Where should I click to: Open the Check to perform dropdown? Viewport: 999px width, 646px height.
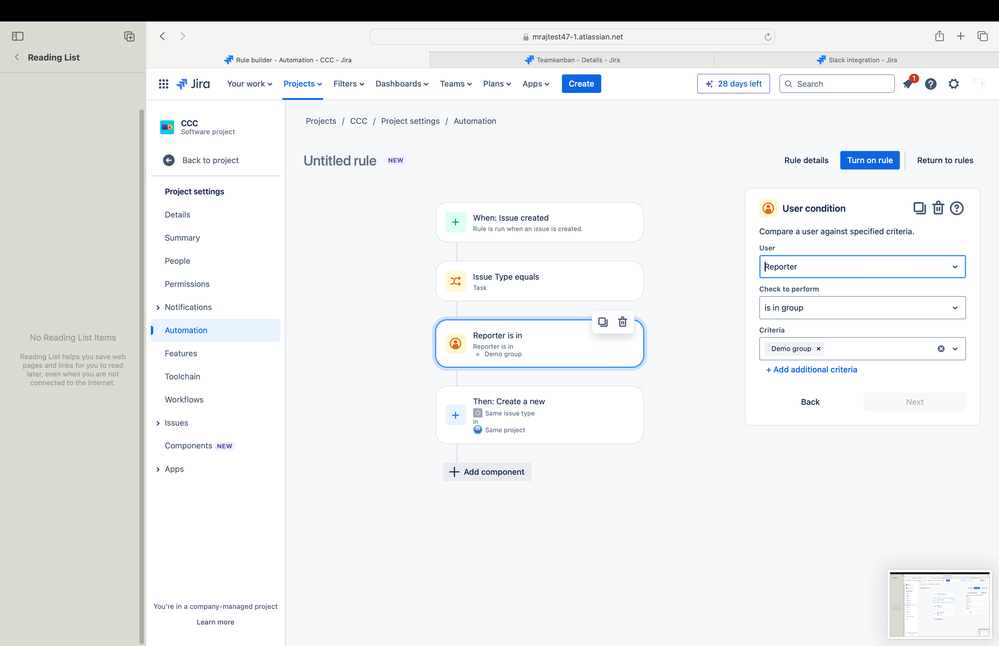[862, 308]
